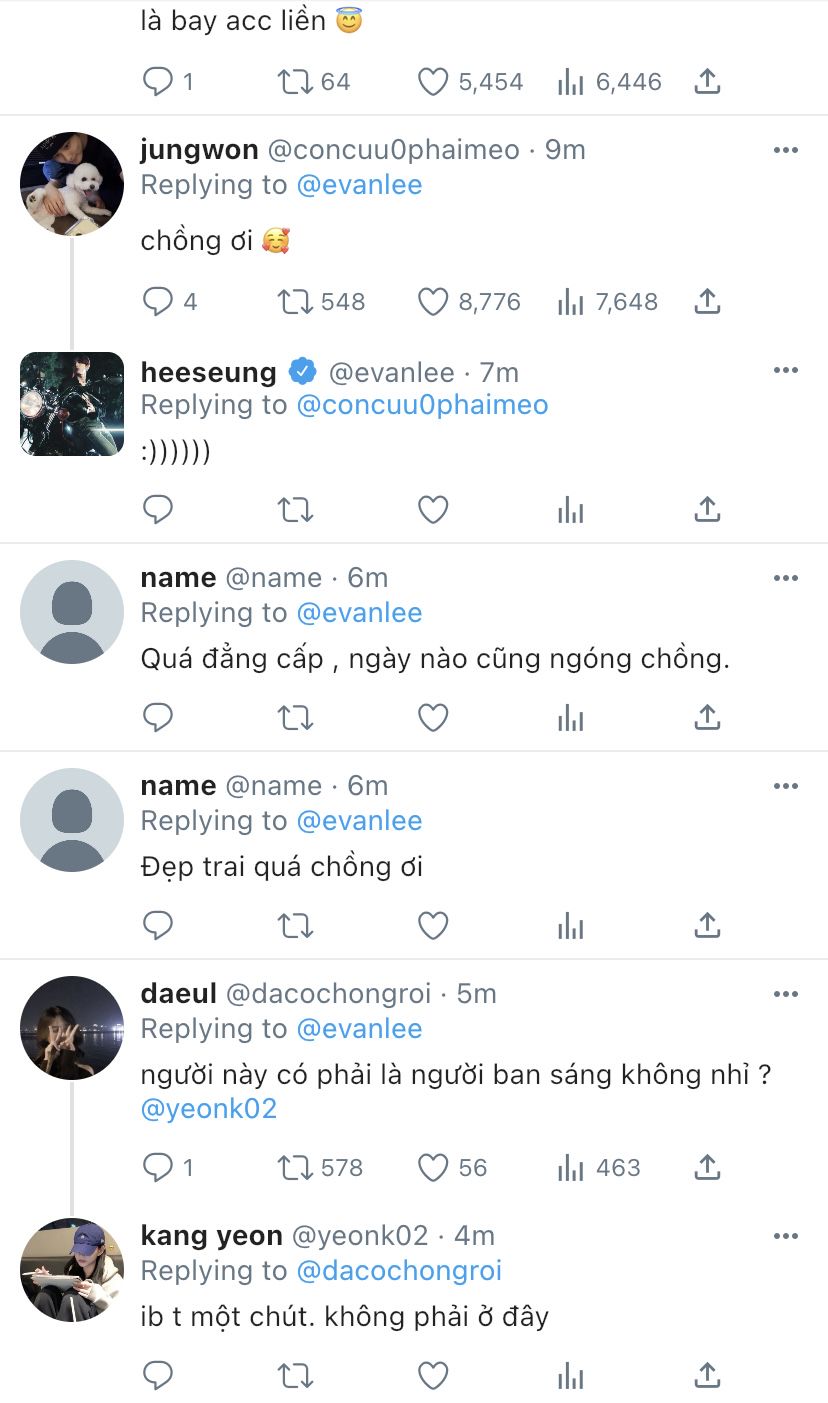This screenshot has width=828, height=1403.
Task: Open heeseung's motorcycle avatar
Action: pyautogui.click(x=72, y=404)
